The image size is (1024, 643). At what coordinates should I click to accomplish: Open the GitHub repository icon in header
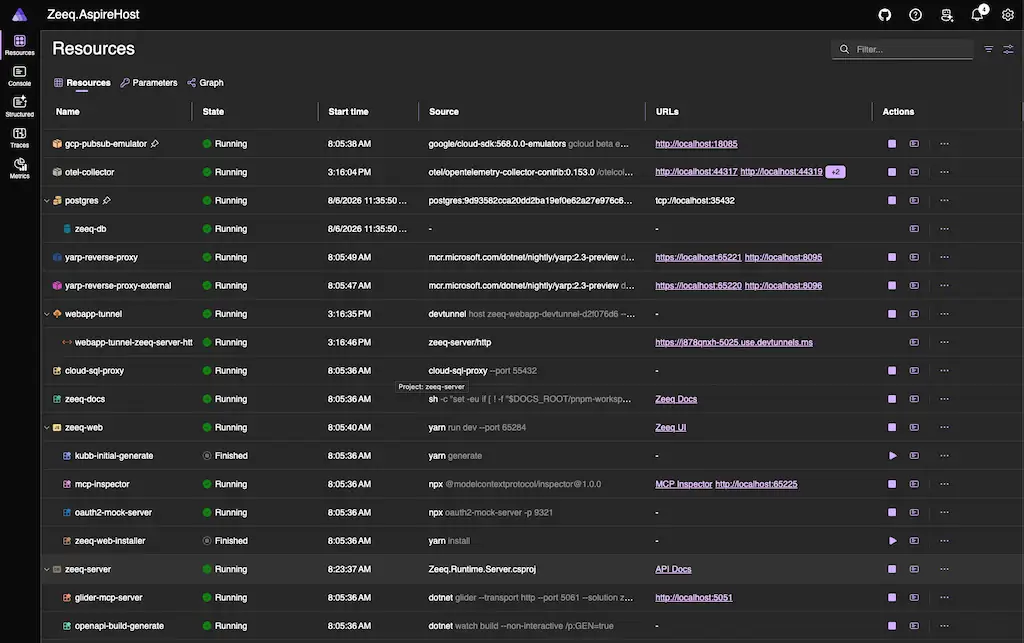click(x=884, y=14)
